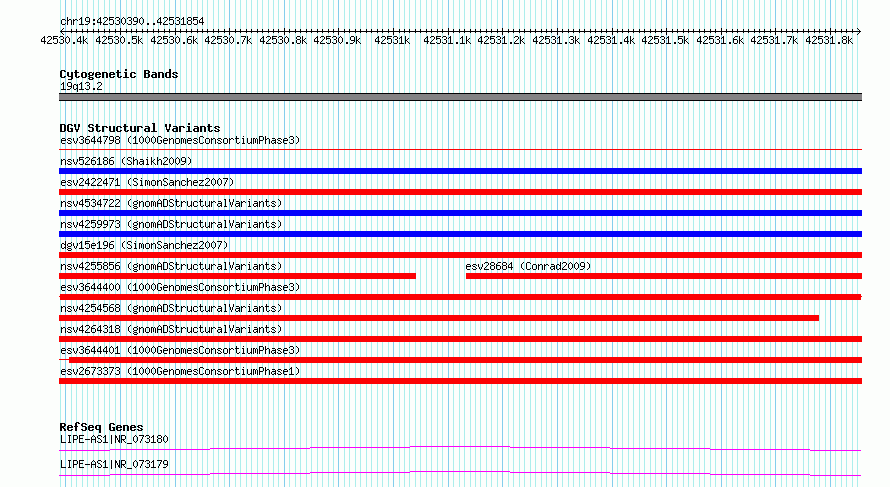Open the esv2422471 (SimonSanchez2007) variant label
The width and height of the screenshot is (890, 487).
point(147,182)
